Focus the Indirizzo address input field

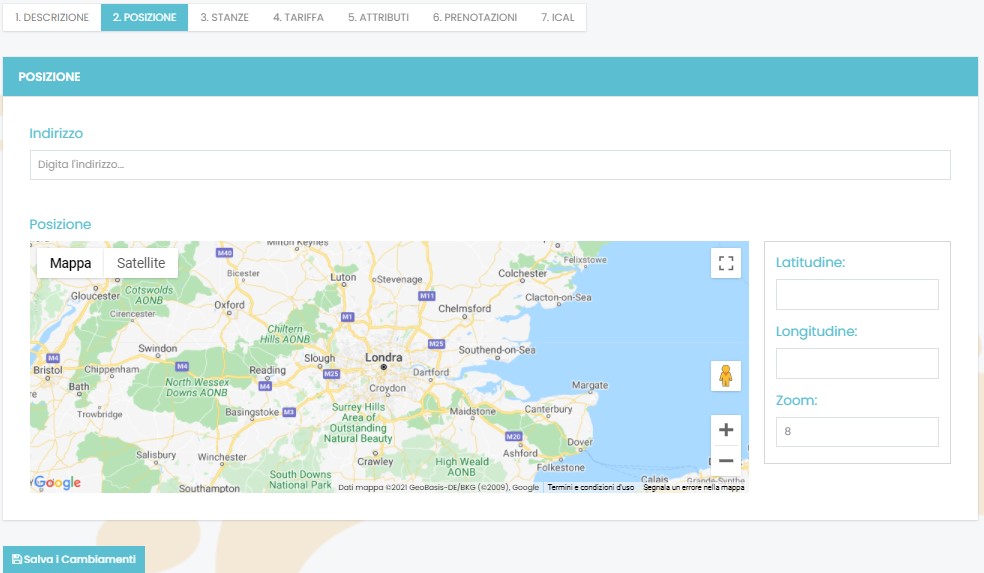pyautogui.click(x=490, y=165)
